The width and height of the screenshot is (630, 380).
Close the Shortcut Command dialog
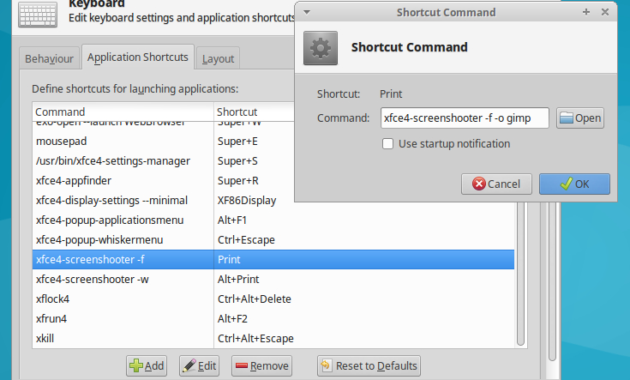pyautogui.click(x=605, y=12)
